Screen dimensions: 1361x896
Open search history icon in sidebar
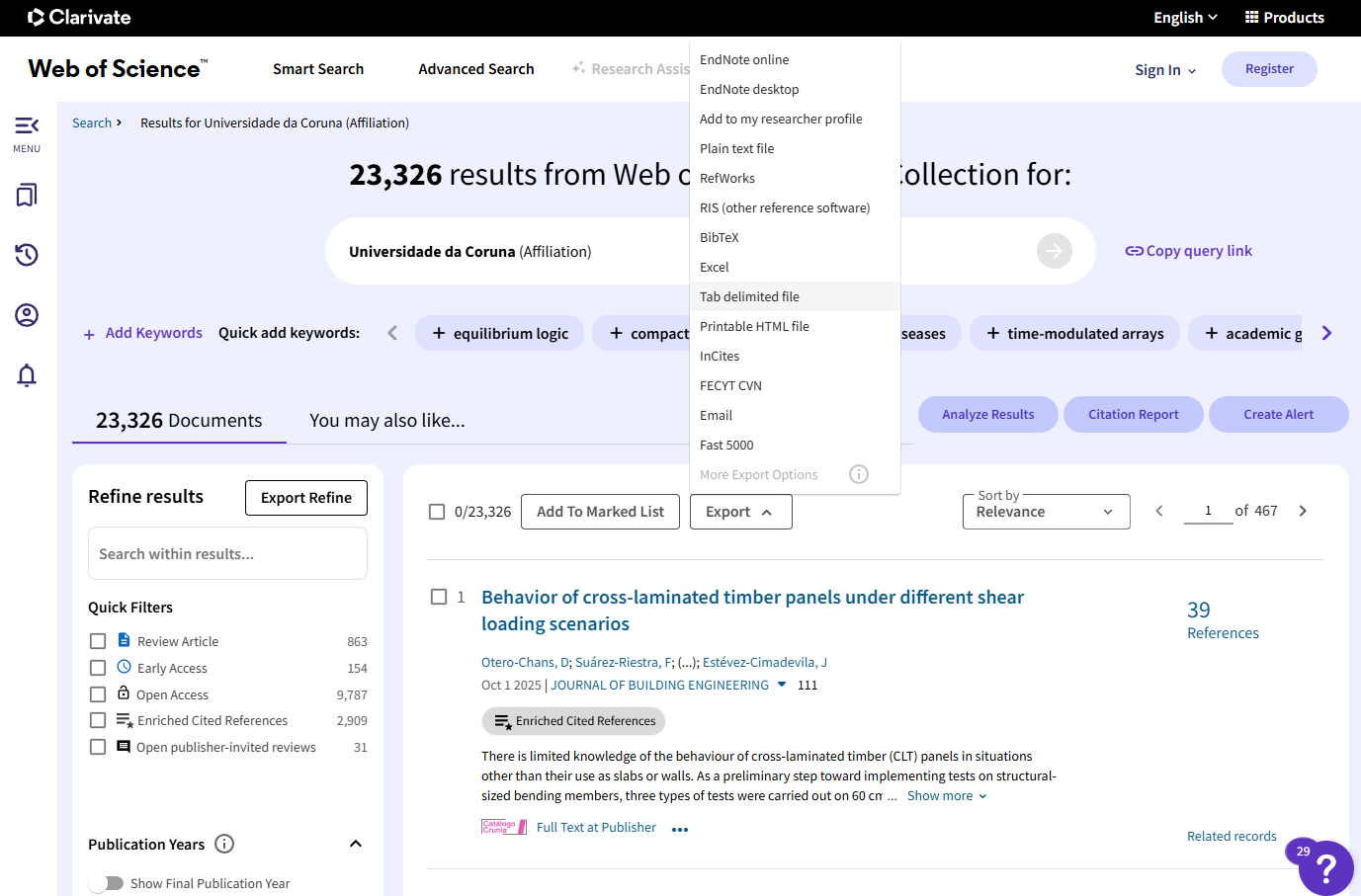[27, 255]
